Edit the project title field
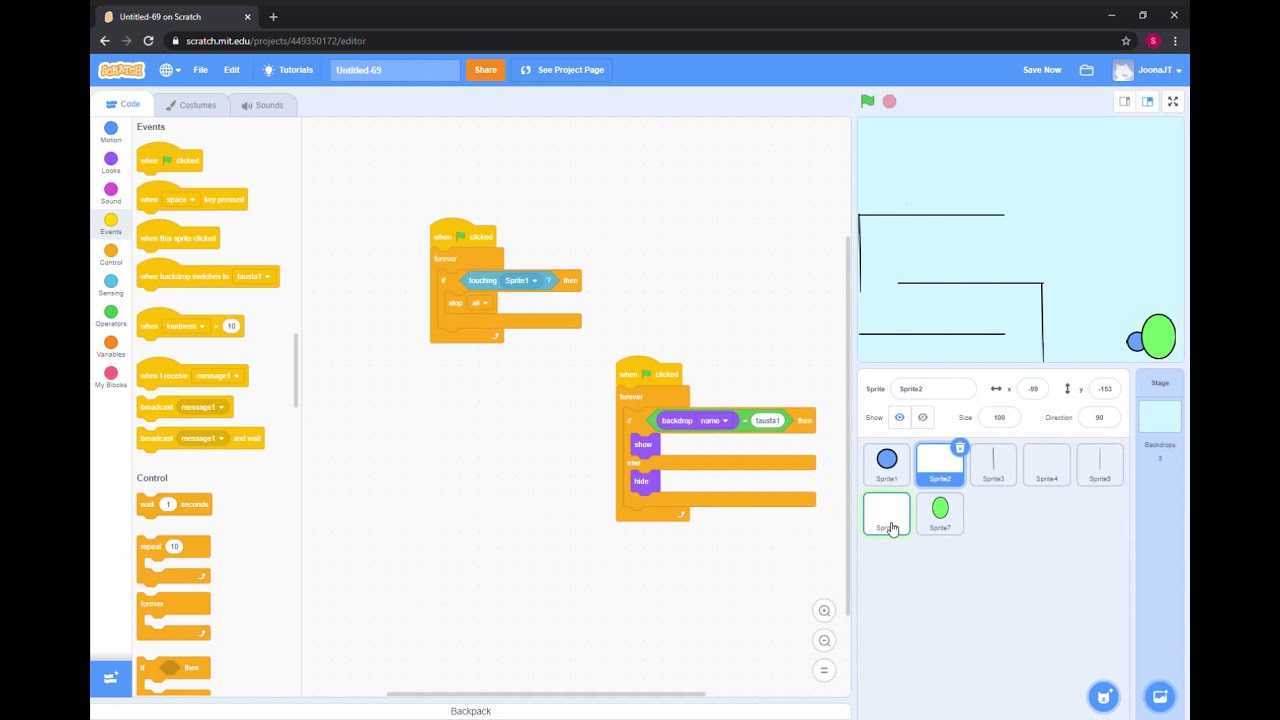Screen dimensions: 1280x720 pyautogui.click(x=395, y=70)
